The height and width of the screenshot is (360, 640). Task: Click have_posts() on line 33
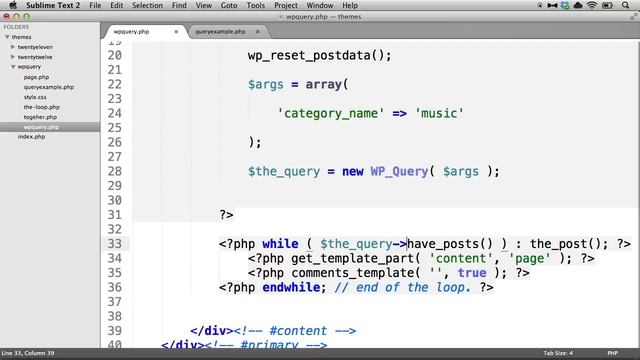point(450,244)
